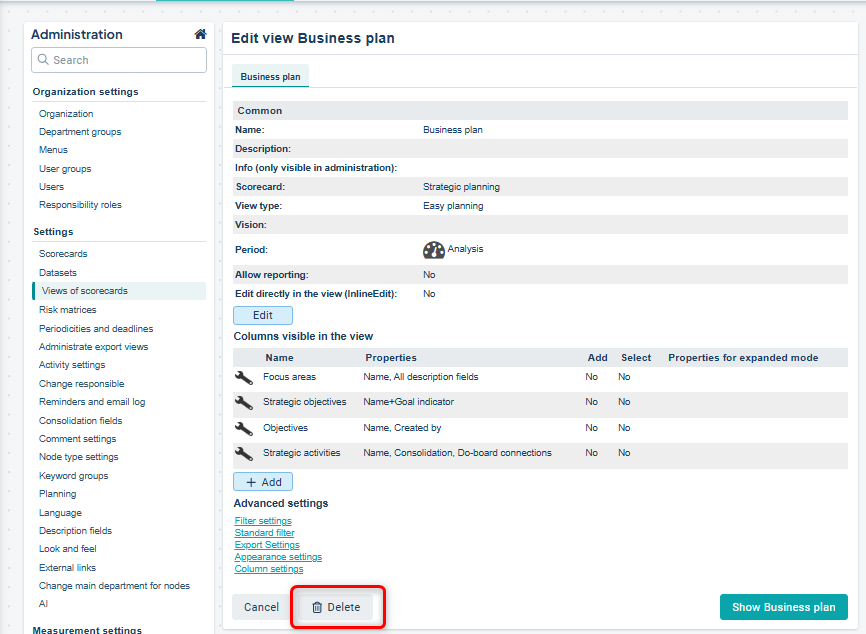
Task: Open Column settings link
Action: tap(269, 569)
